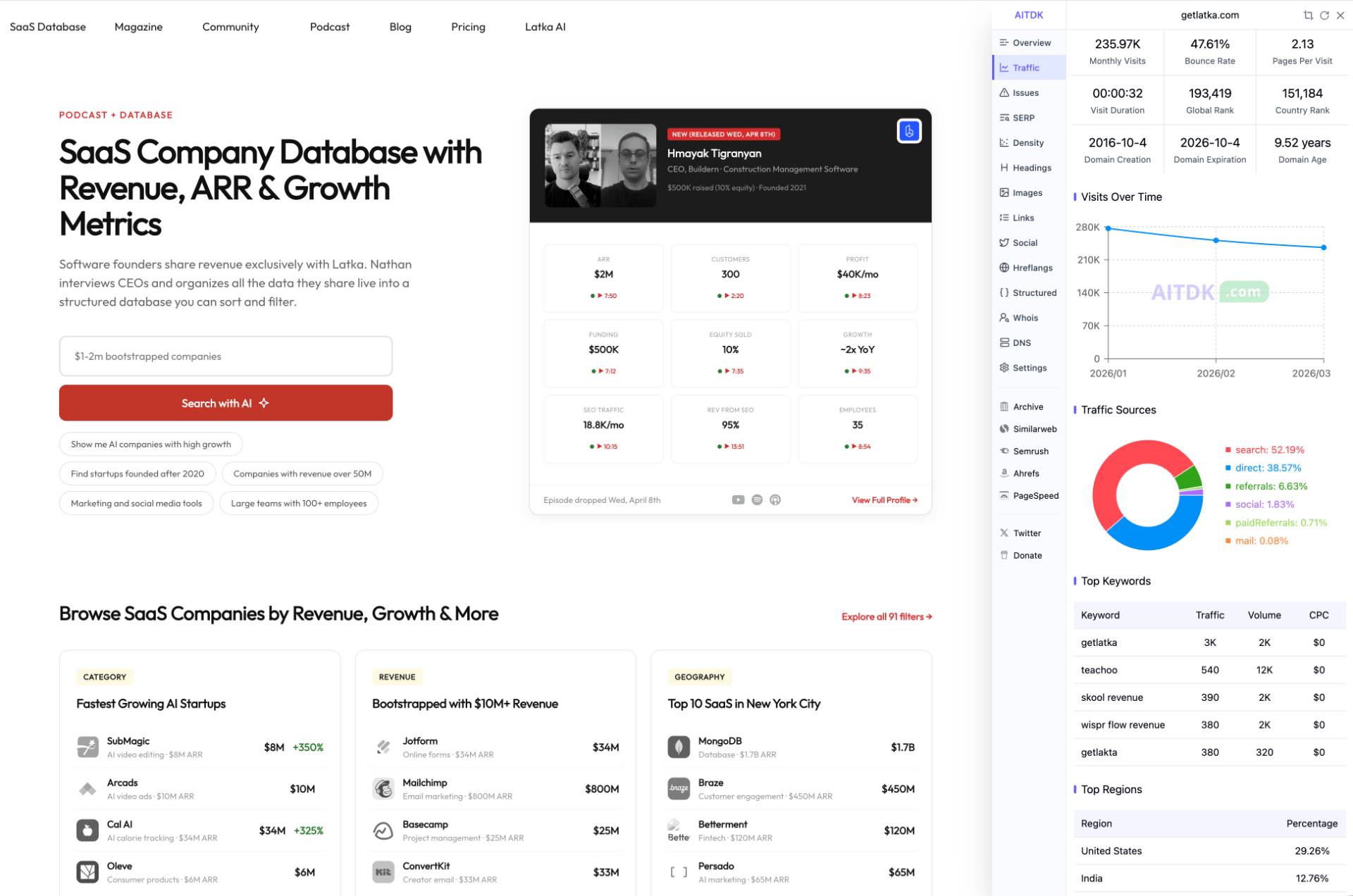Choose 'Marketing and social media tools' suggestion
The width and height of the screenshot is (1353, 896).
(136, 504)
